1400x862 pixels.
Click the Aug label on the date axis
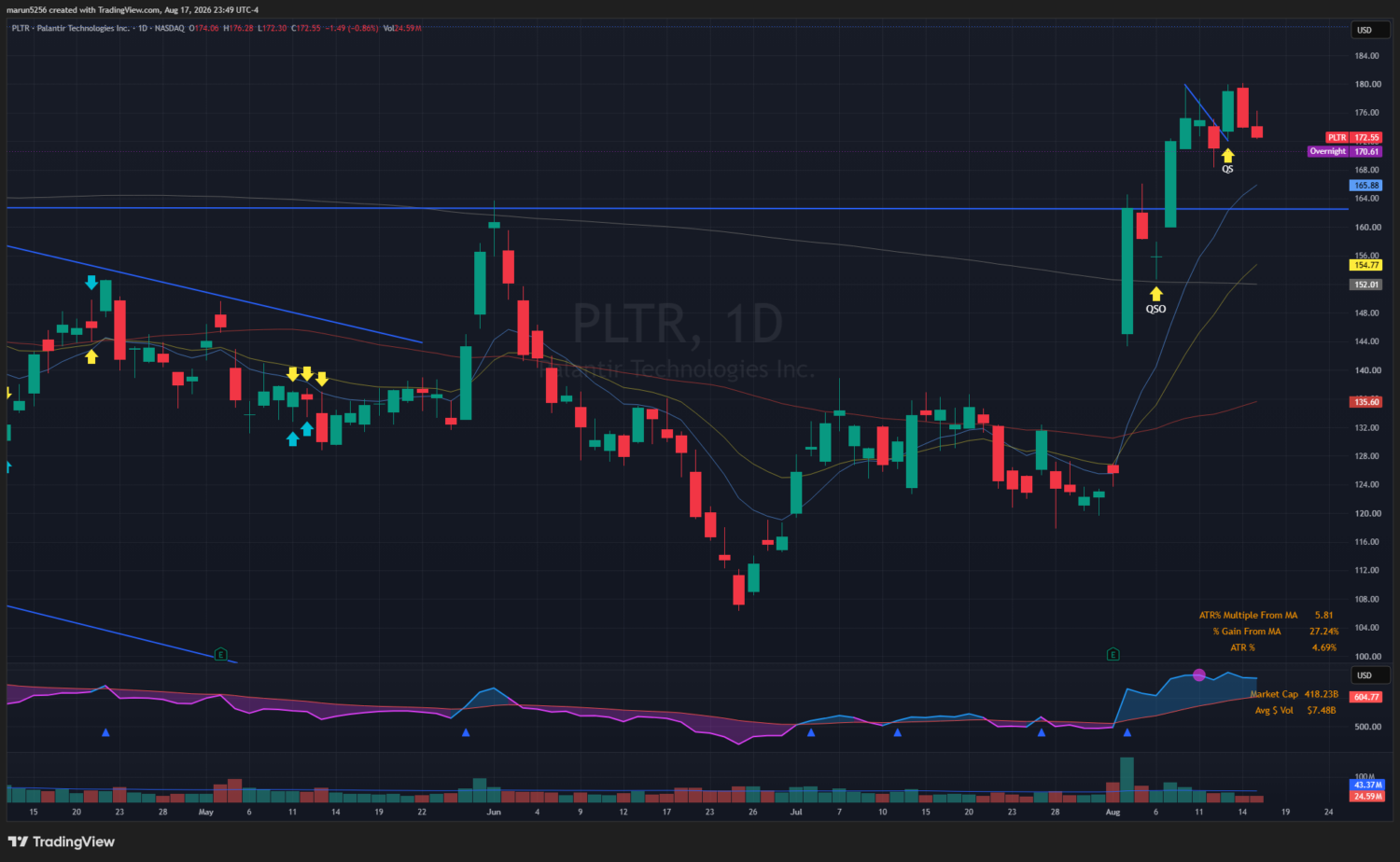point(1113,813)
